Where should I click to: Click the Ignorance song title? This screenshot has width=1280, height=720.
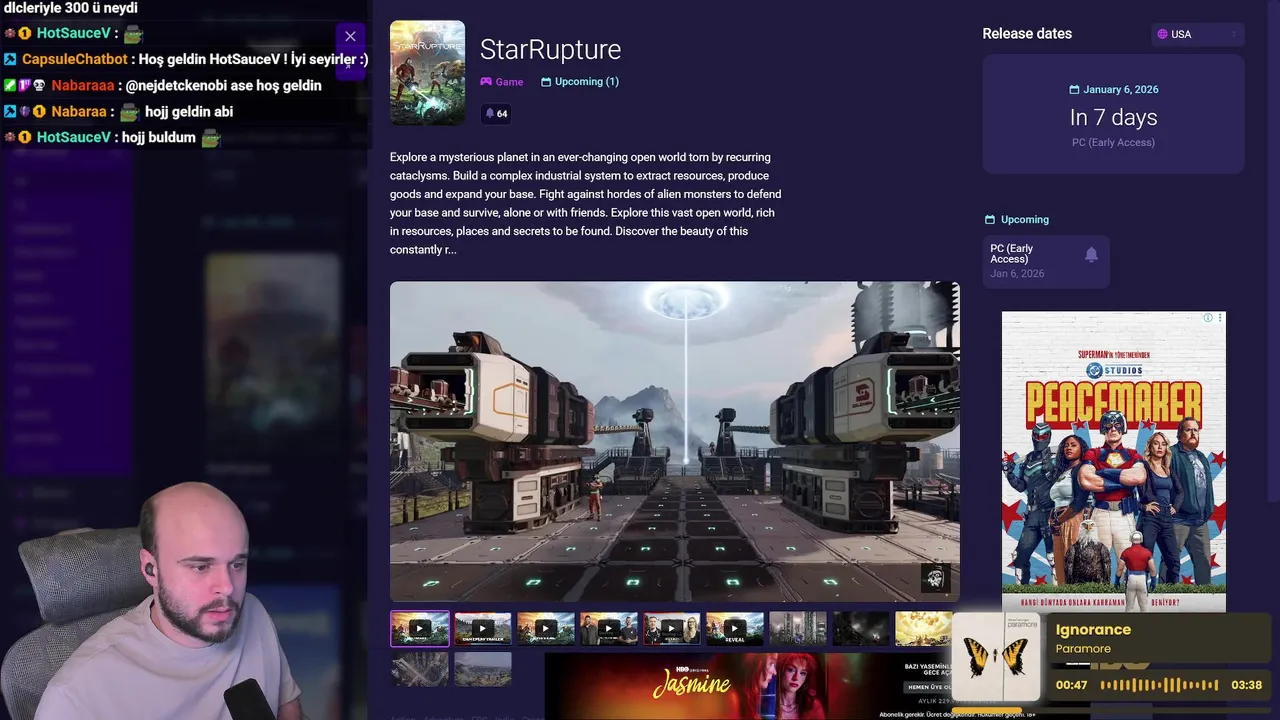[1093, 630]
